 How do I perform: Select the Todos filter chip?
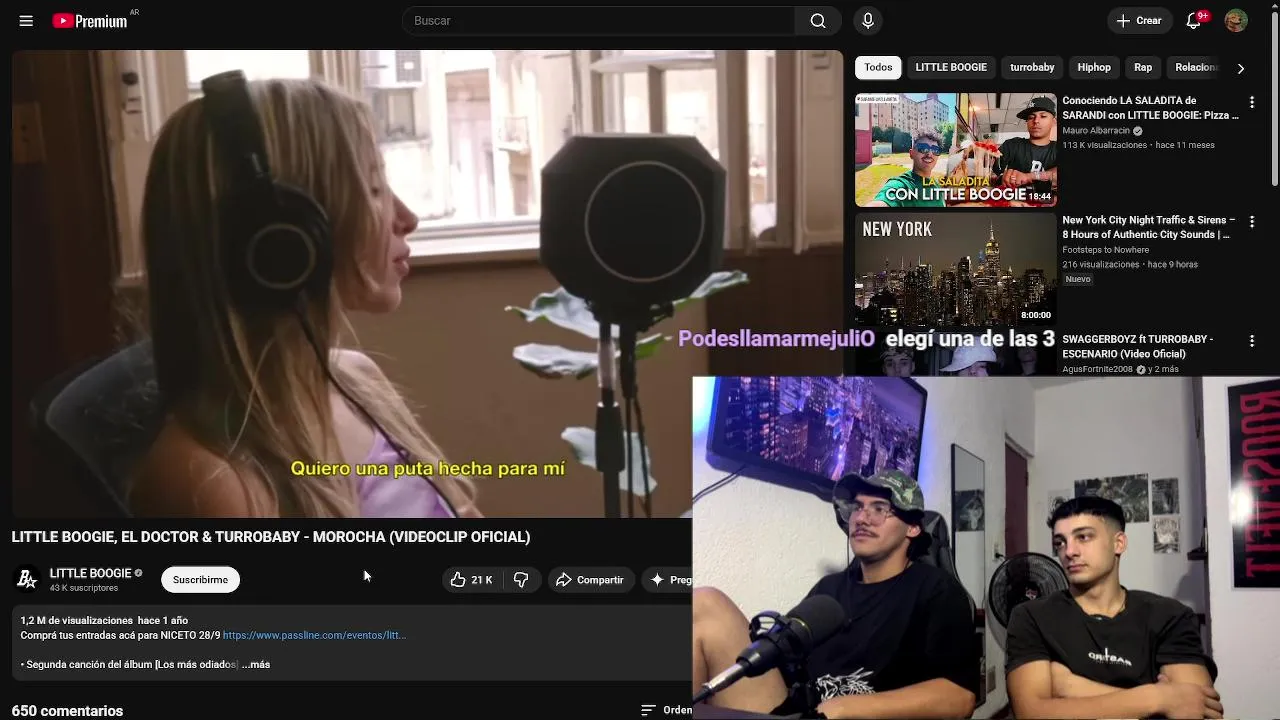(878, 67)
